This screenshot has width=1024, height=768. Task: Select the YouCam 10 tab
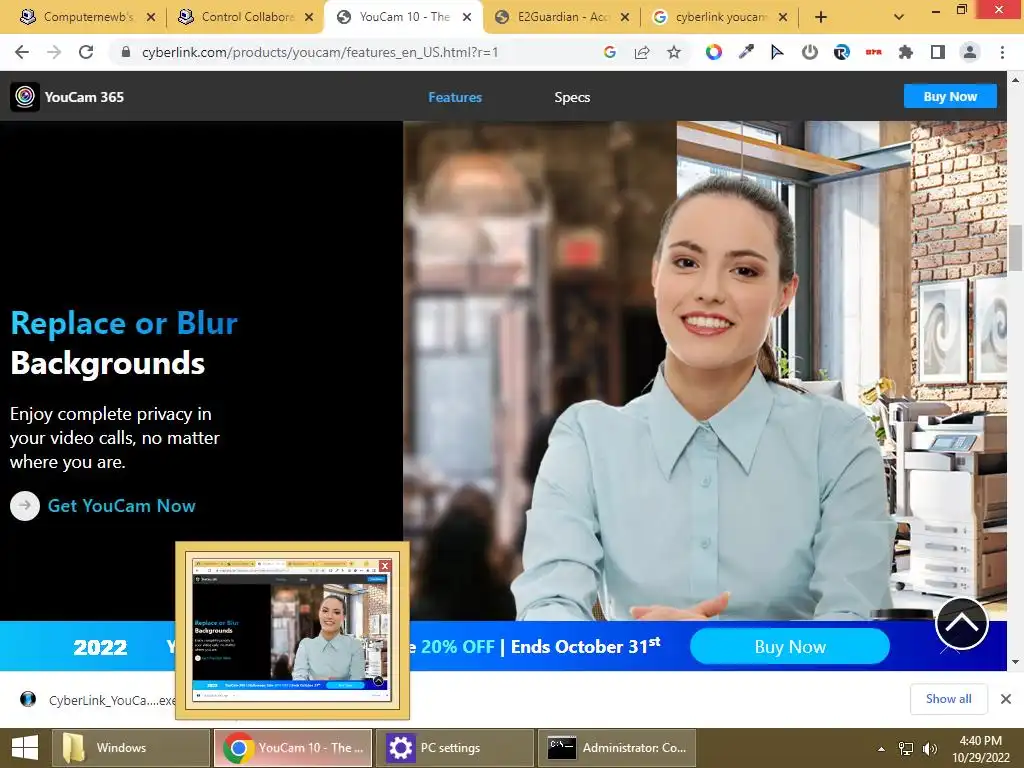402,17
